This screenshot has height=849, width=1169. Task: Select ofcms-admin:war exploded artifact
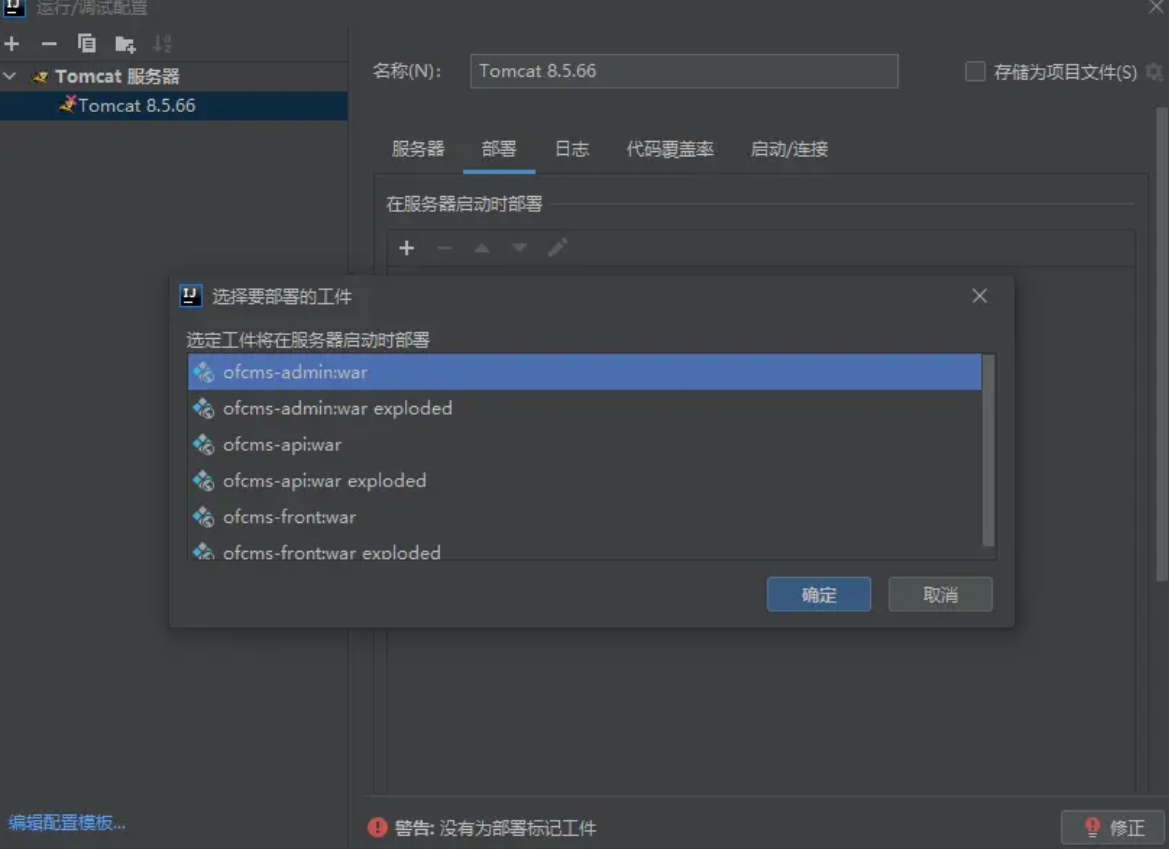(x=584, y=408)
